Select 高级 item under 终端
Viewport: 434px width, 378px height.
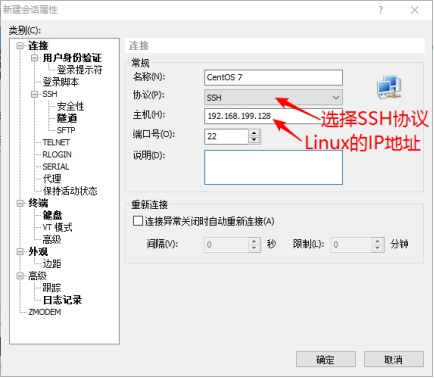click(x=52, y=239)
